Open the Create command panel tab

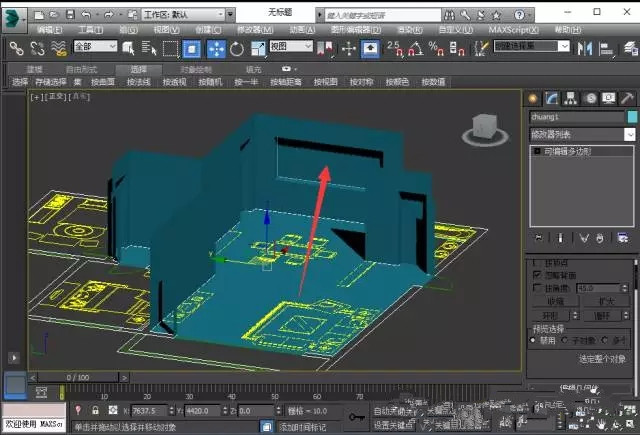click(532, 98)
